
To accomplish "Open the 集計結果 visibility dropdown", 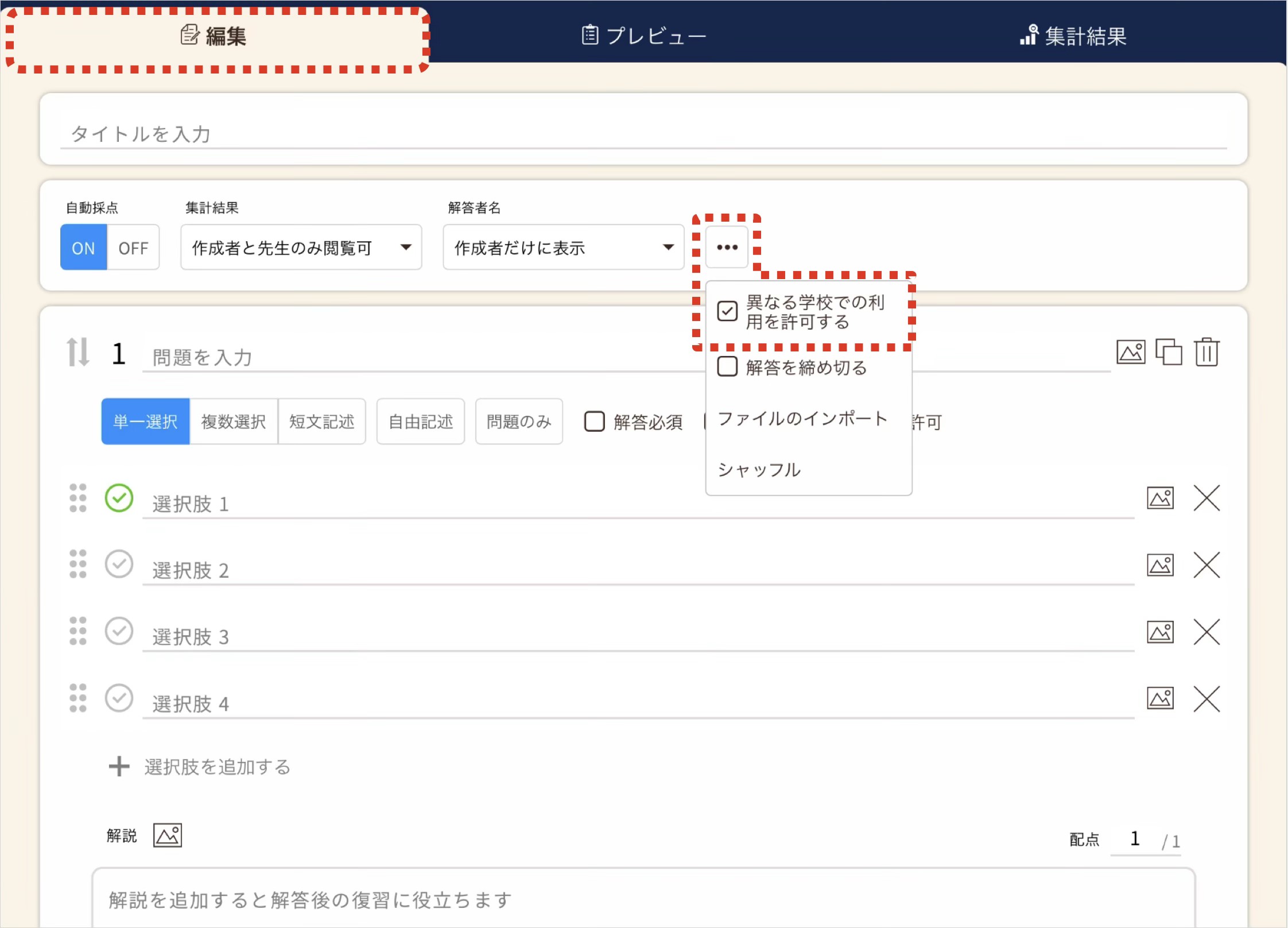I will 301,248.
